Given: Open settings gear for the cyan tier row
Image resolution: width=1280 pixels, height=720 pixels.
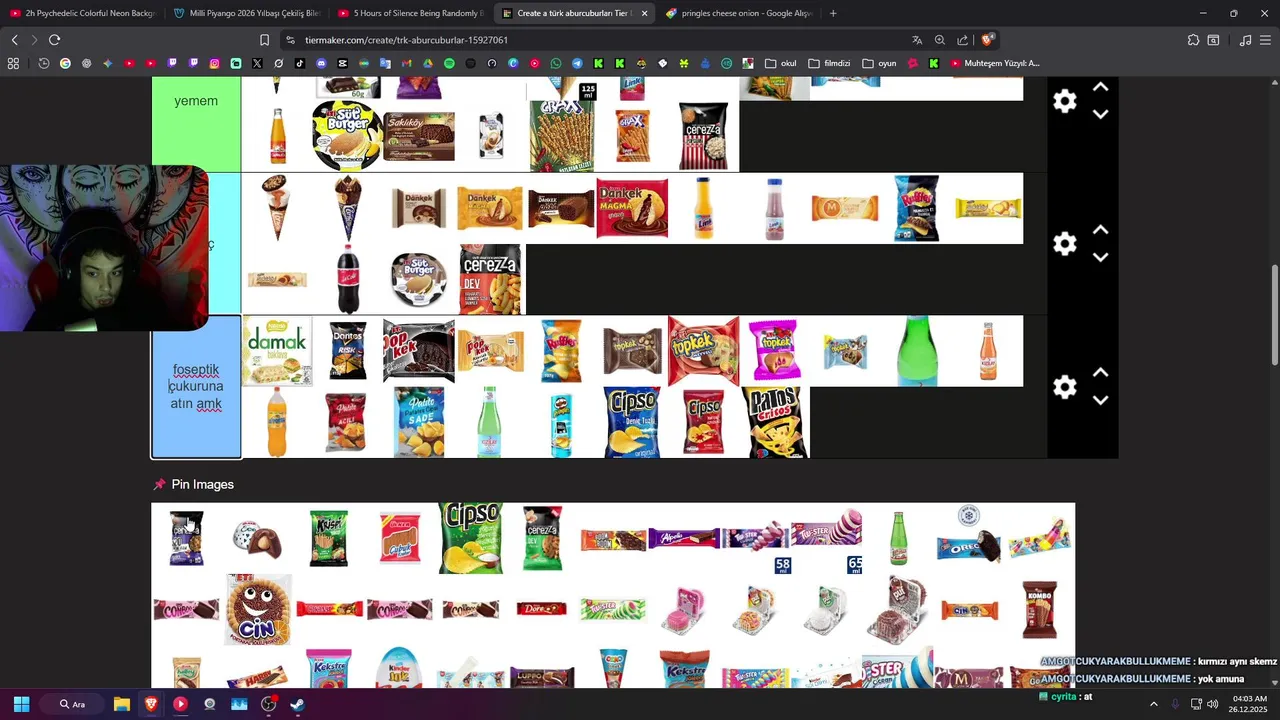Looking at the screenshot, I should 1065,244.
